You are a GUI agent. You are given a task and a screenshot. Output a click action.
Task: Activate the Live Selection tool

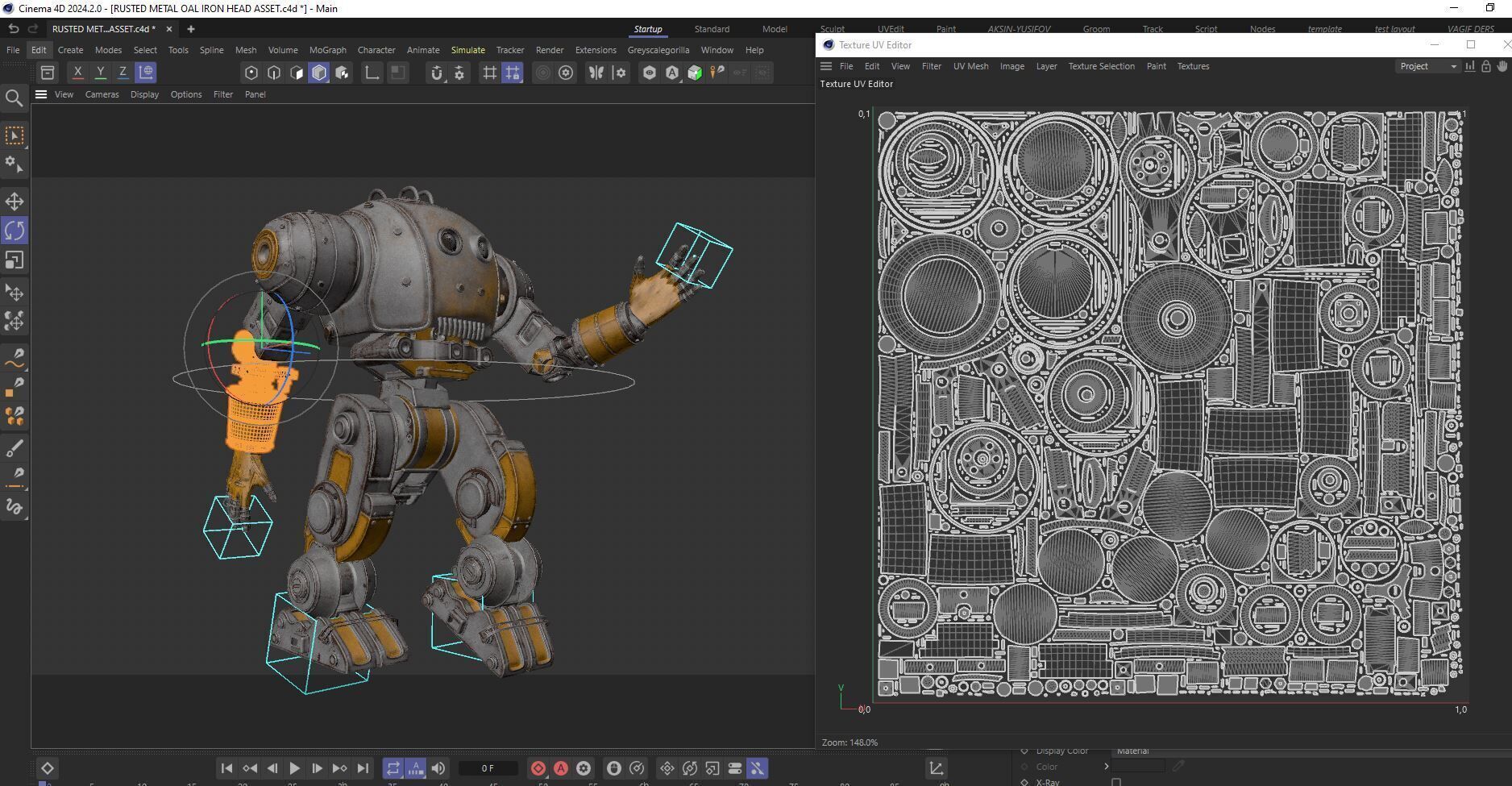pyautogui.click(x=15, y=135)
